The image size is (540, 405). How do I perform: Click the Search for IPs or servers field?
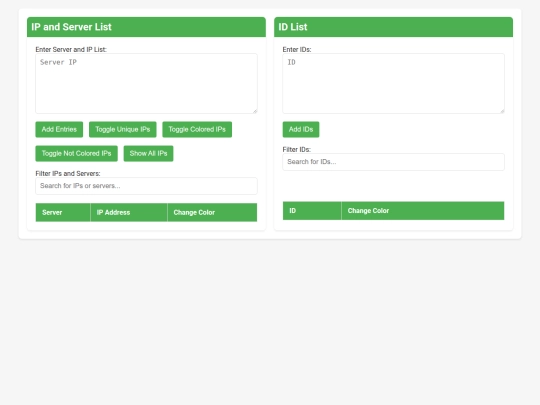point(146,186)
